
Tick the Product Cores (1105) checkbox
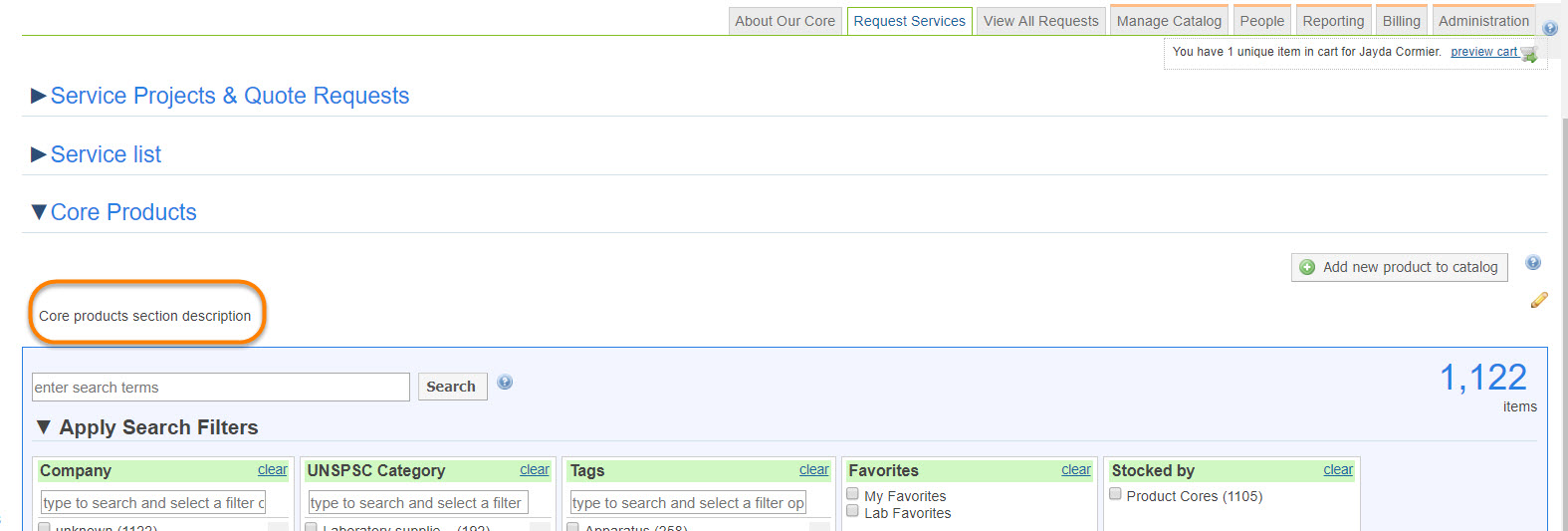pos(1115,494)
